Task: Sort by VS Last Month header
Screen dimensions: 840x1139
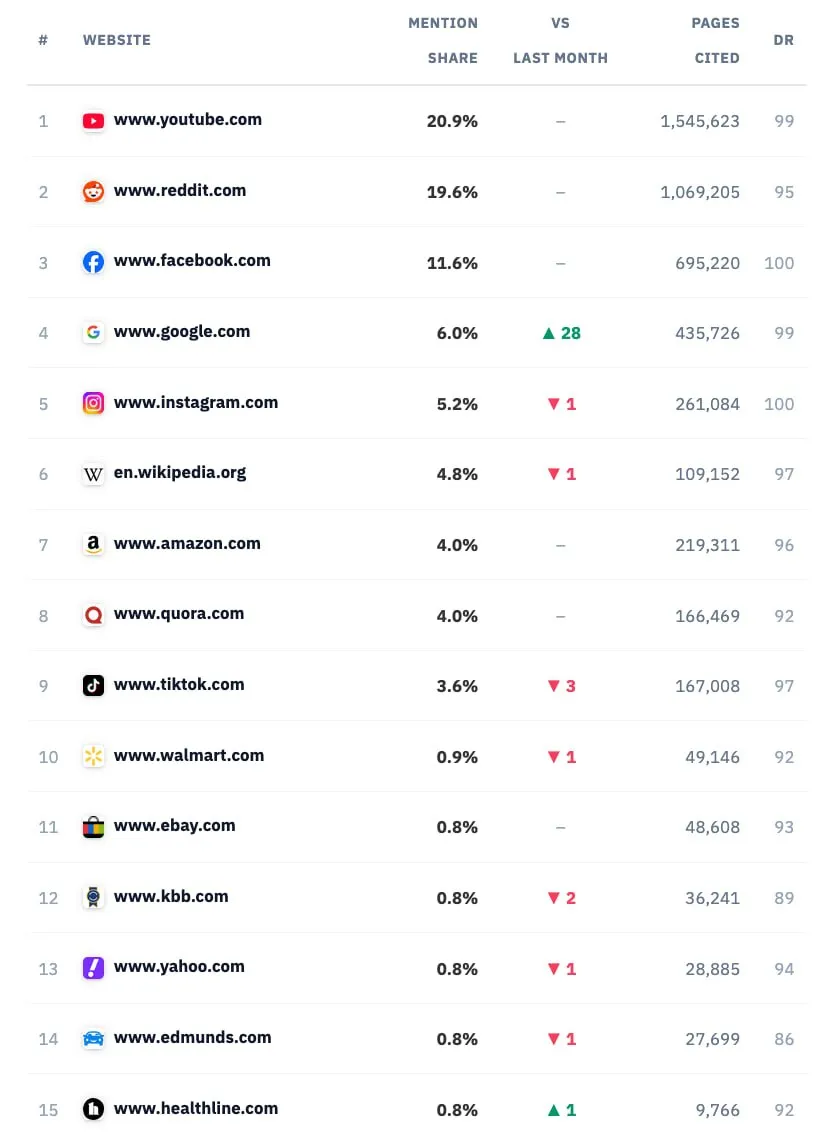Action: pyautogui.click(x=560, y=41)
